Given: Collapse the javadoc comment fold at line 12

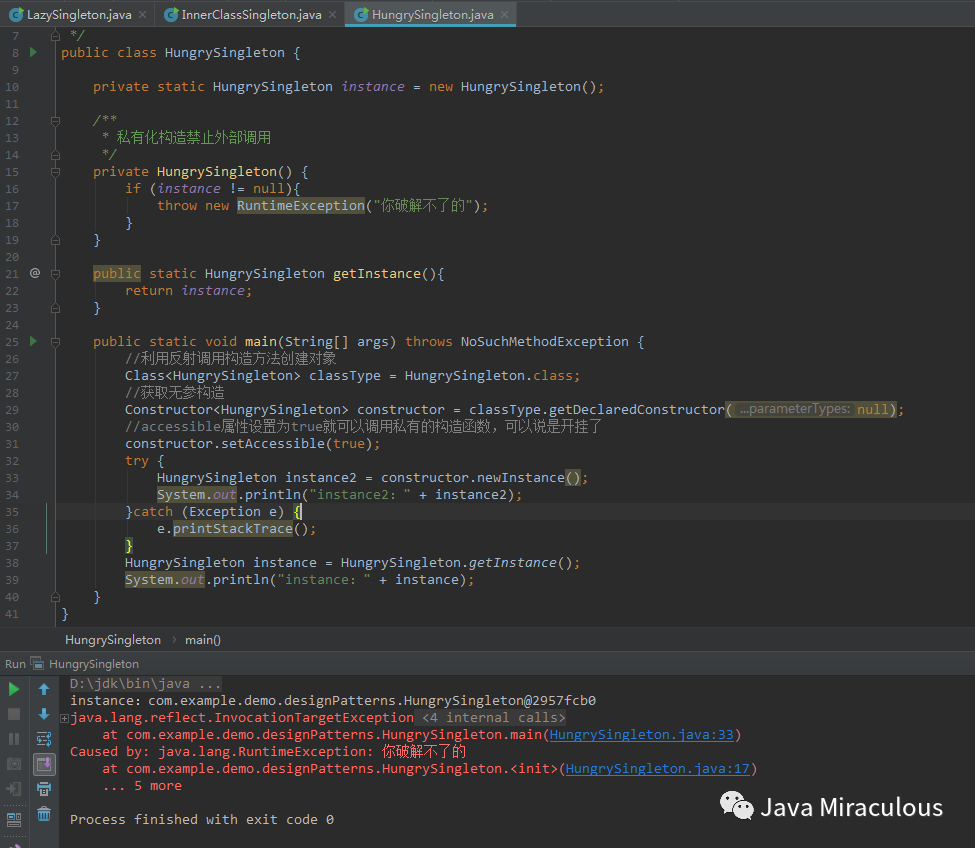Looking at the screenshot, I should (x=55, y=121).
